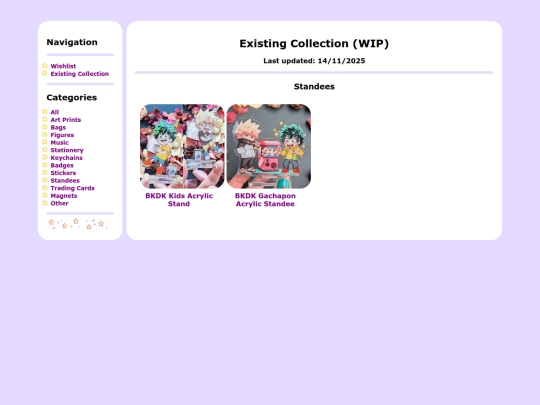Select the Music category
The height and width of the screenshot is (405, 540).
click(x=60, y=142)
